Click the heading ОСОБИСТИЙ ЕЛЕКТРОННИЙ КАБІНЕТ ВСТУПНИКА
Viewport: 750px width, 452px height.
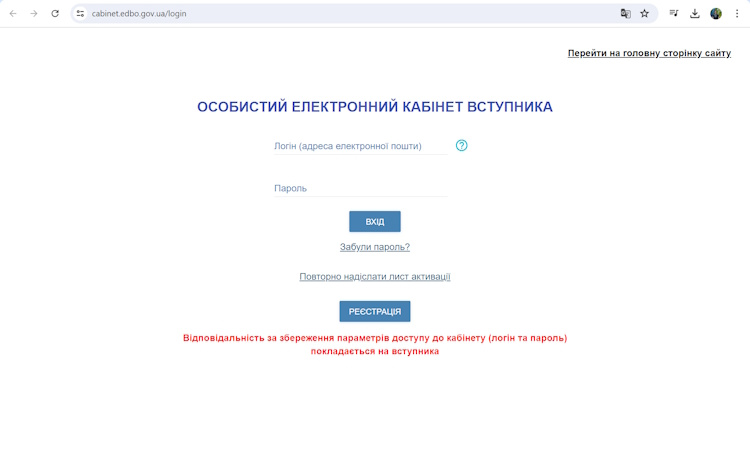click(x=375, y=107)
